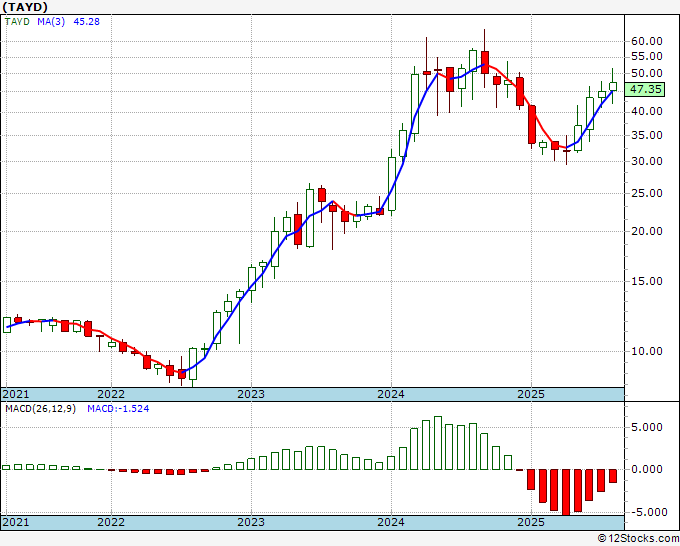This screenshot has width=680, height=546.
Task: Click the 60.00 price axis label
Action: [647, 41]
